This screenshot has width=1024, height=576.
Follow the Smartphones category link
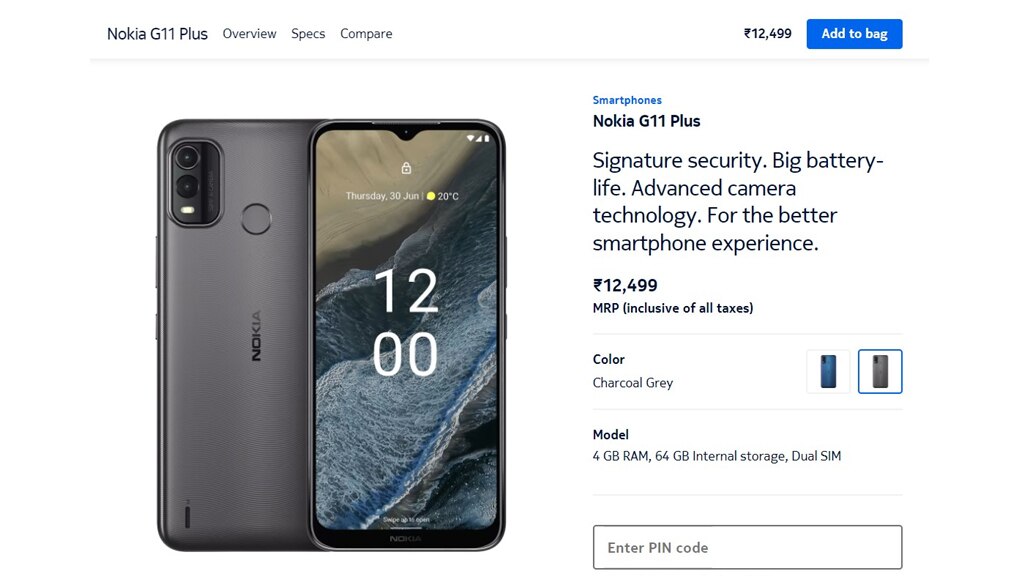click(x=627, y=100)
